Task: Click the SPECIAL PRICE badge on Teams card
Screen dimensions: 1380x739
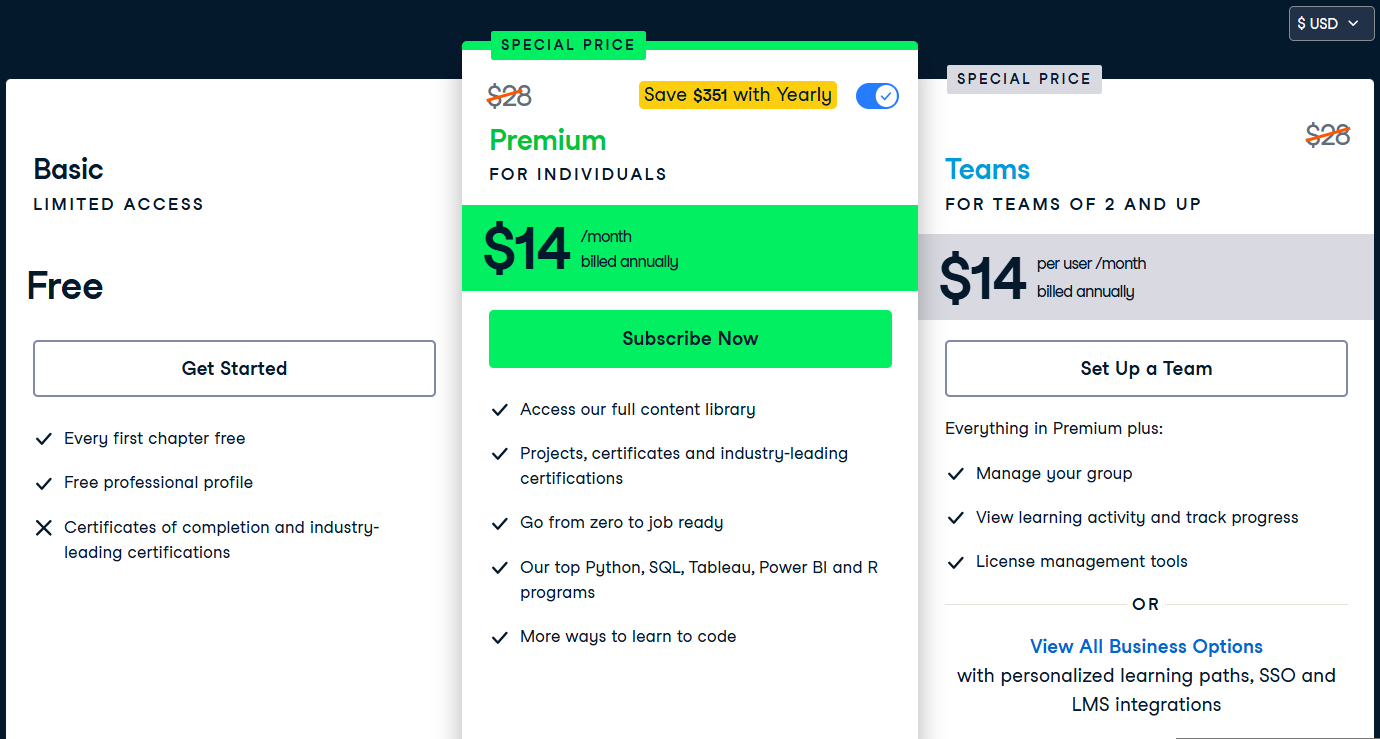Action: tap(1024, 79)
